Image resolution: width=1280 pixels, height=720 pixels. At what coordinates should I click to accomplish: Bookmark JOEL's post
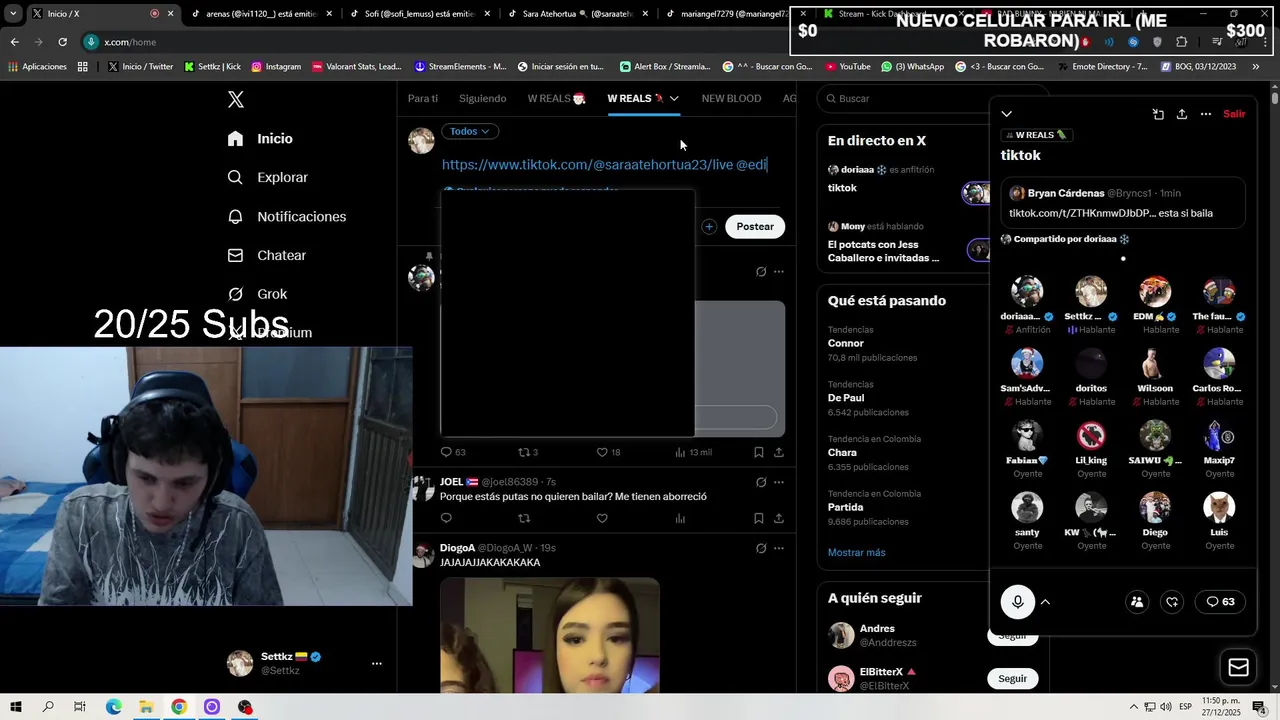point(759,518)
